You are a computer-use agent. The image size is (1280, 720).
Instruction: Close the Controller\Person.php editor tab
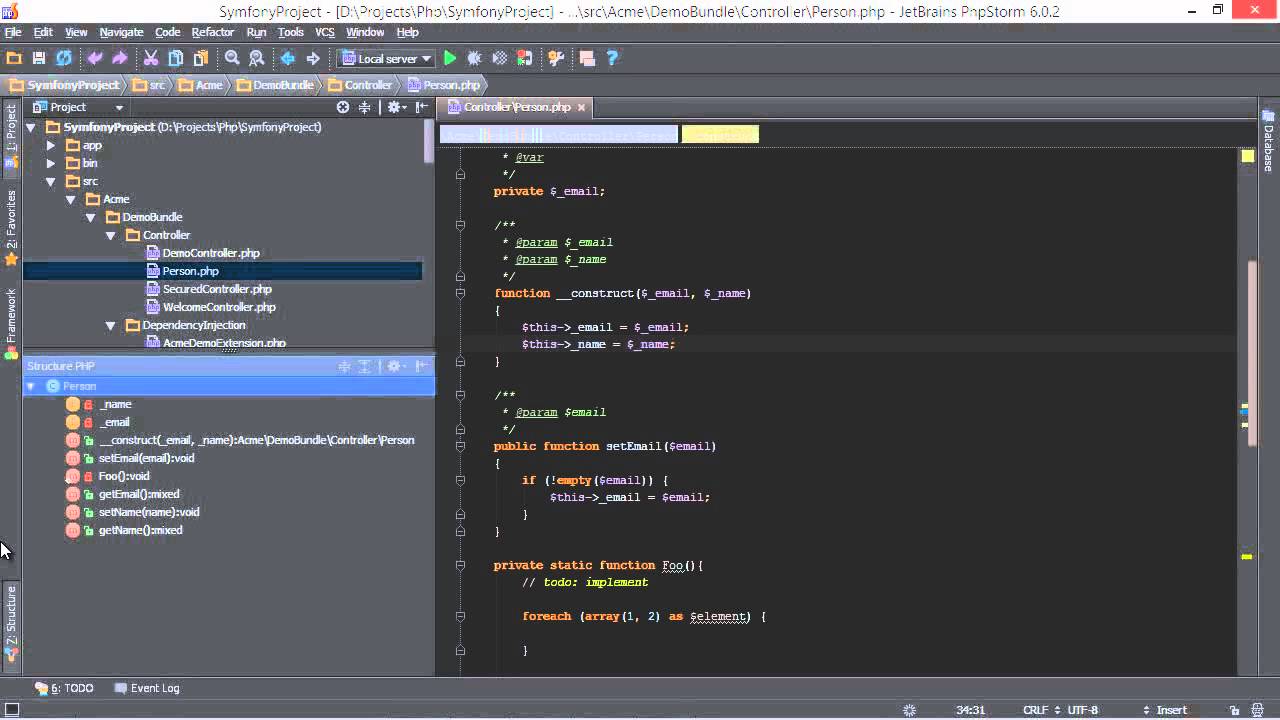581,107
